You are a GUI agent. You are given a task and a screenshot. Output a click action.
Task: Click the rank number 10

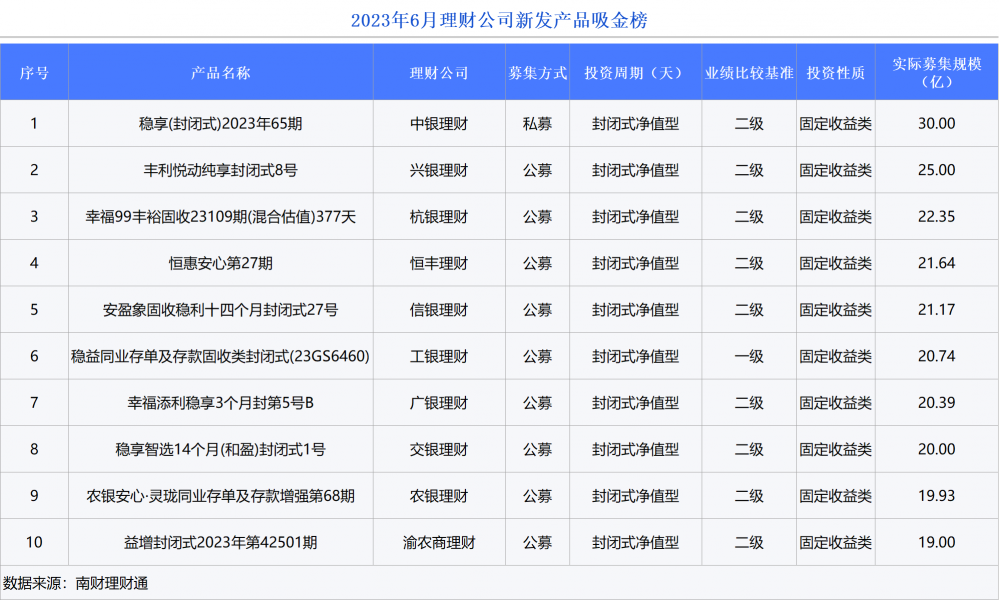tap(34, 542)
